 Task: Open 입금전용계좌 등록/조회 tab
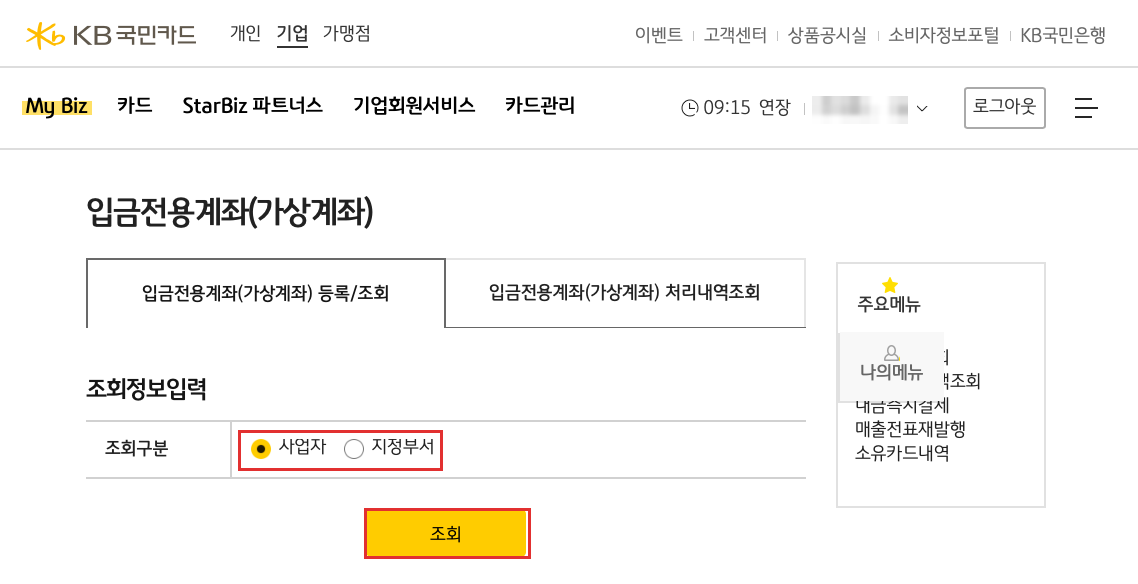[266, 294]
